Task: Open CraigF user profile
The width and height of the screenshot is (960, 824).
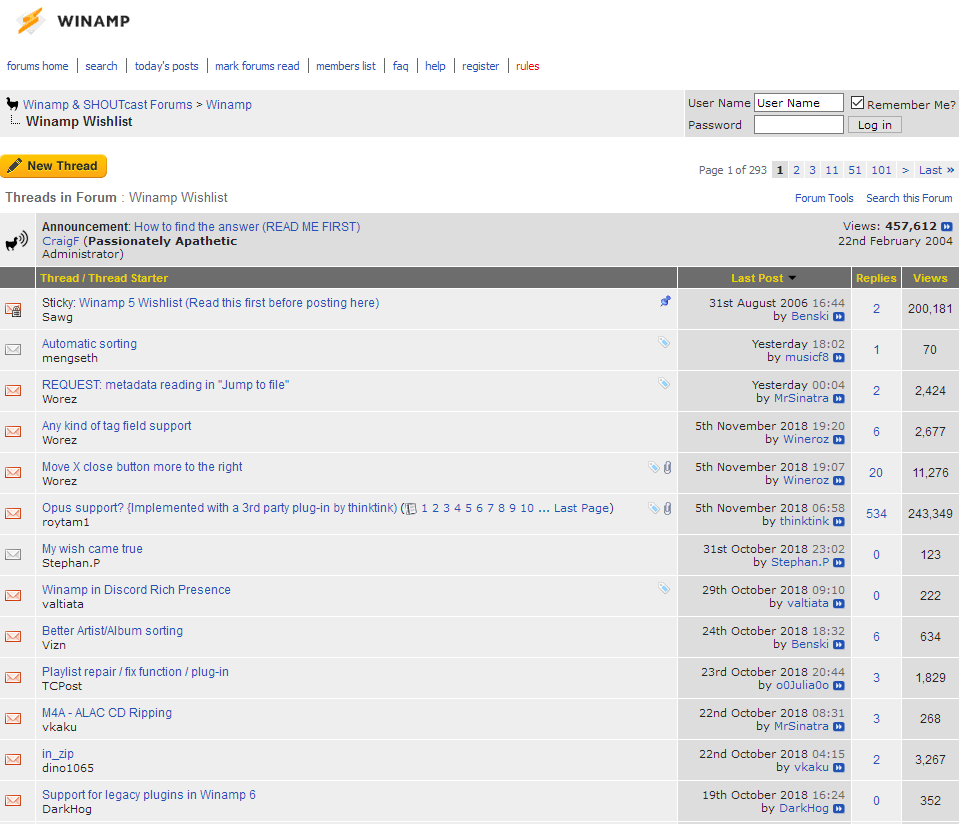Action: coord(61,241)
